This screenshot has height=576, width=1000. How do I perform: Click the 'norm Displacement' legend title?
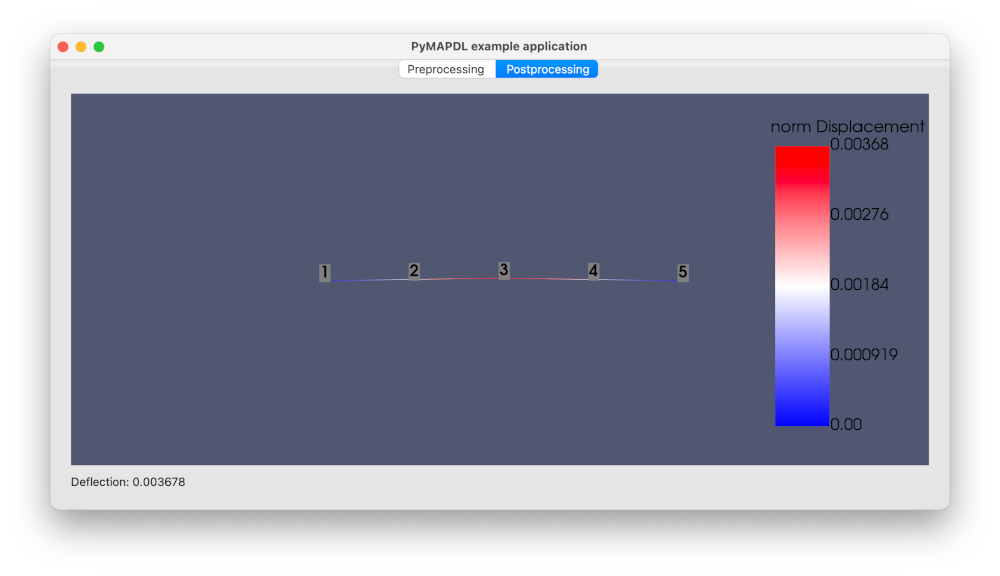click(x=847, y=126)
